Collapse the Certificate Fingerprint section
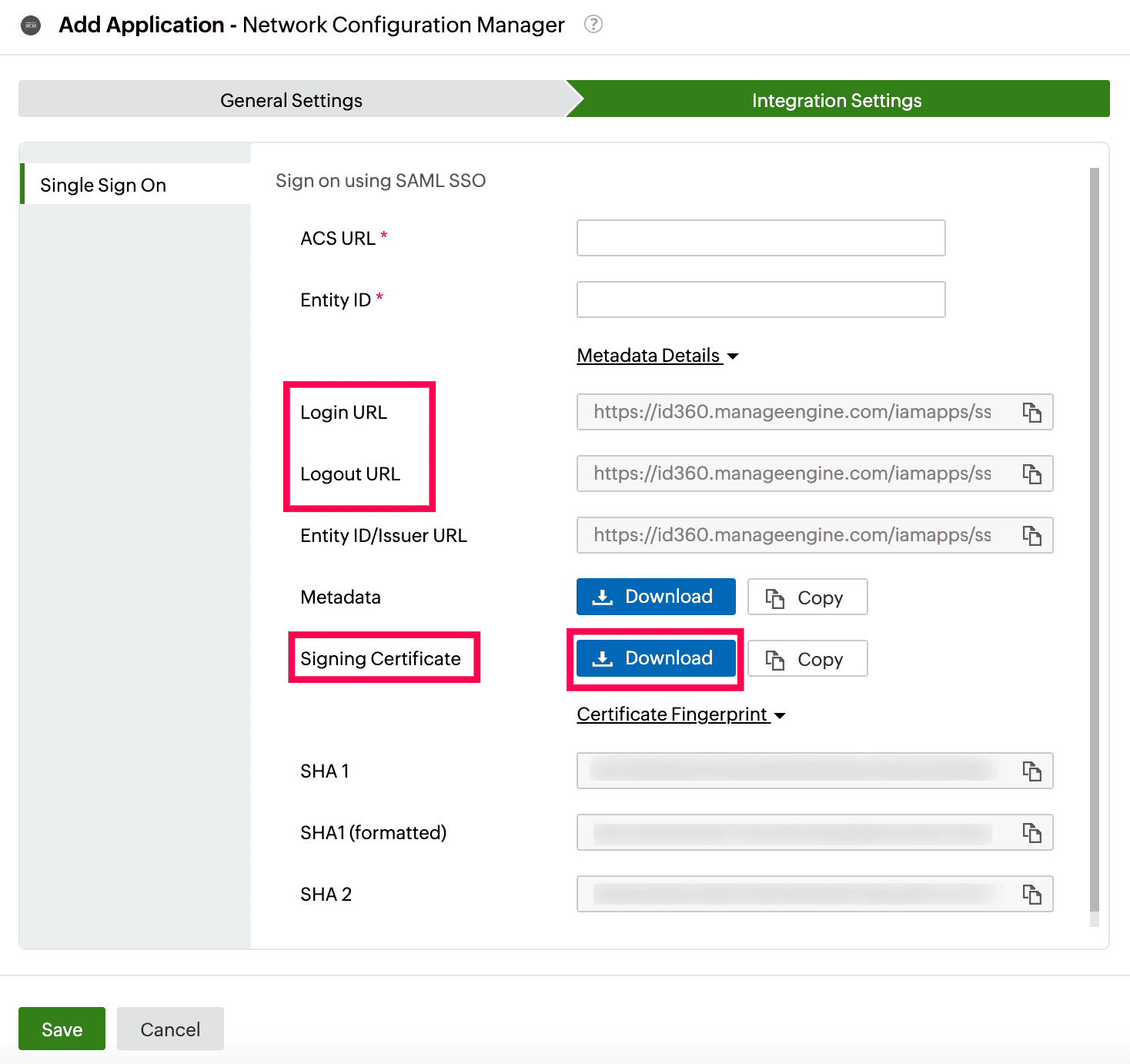The width and height of the screenshot is (1130, 1064). pos(681,714)
